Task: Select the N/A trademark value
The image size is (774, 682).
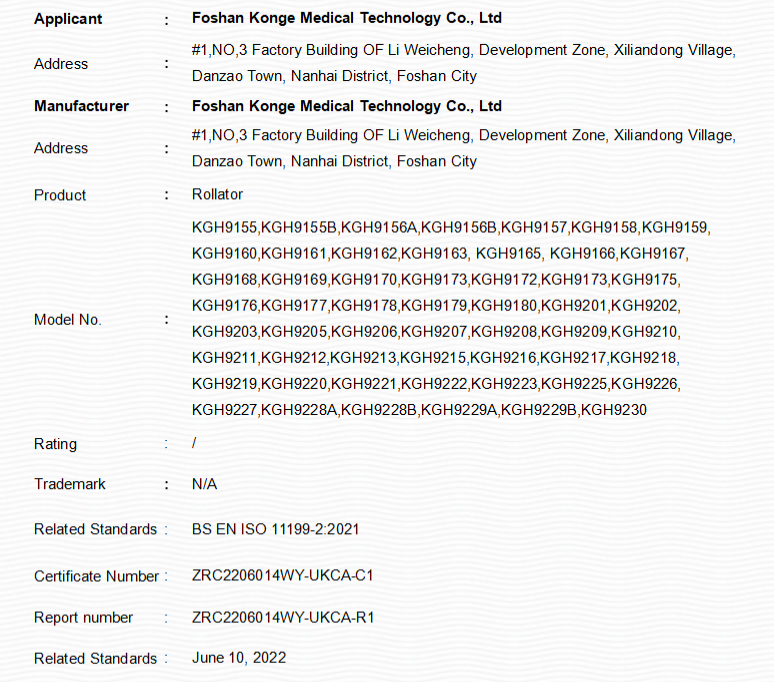Action: click(204, 484)
